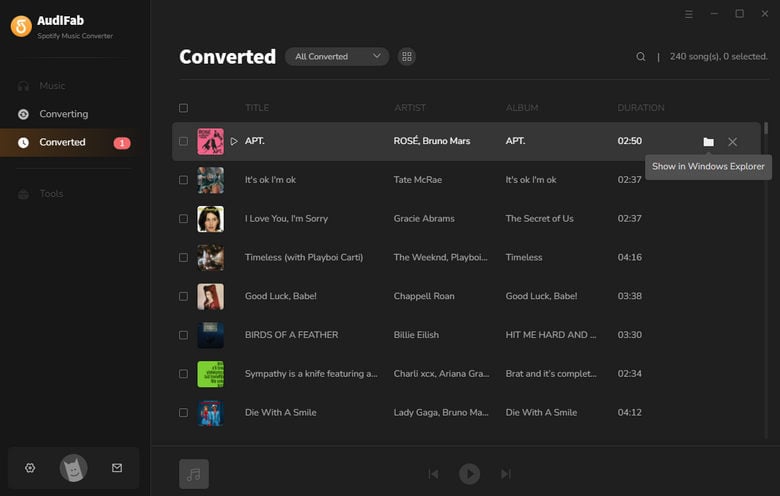The height and width of the screenshot is (496, 780).
Task: Check the Die With A Smile checkbox
Action: click(x=183, y=412)
